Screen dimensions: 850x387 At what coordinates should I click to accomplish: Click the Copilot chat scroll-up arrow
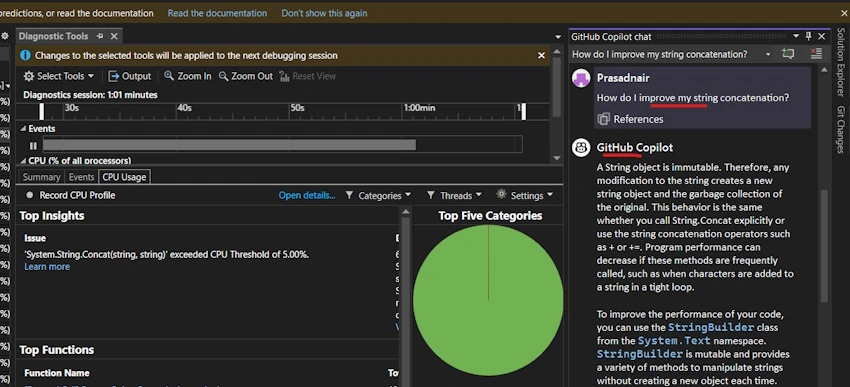pos(824,69)
